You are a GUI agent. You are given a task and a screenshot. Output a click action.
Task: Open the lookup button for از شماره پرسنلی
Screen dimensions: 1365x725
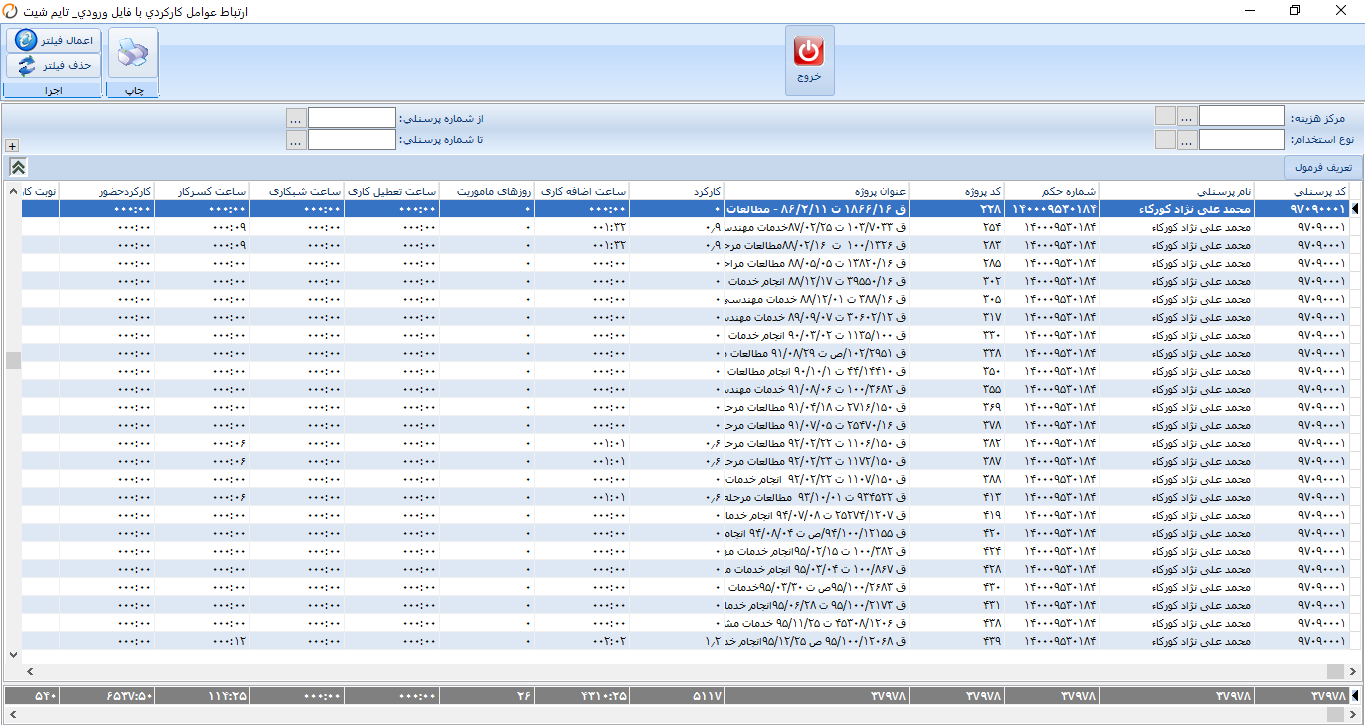click(296, 118)
